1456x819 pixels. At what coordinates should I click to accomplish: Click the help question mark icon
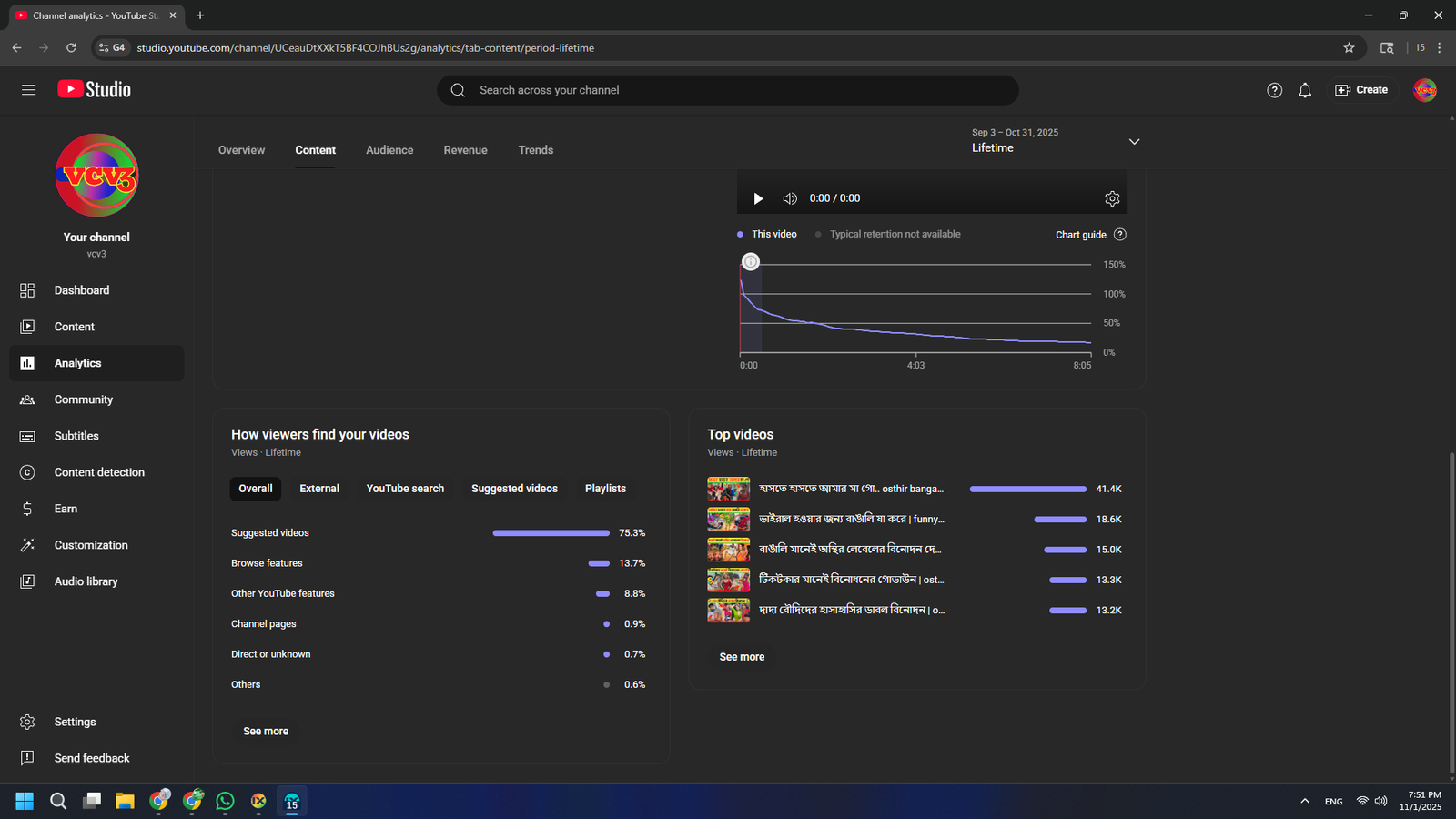tap(1274, 90)
